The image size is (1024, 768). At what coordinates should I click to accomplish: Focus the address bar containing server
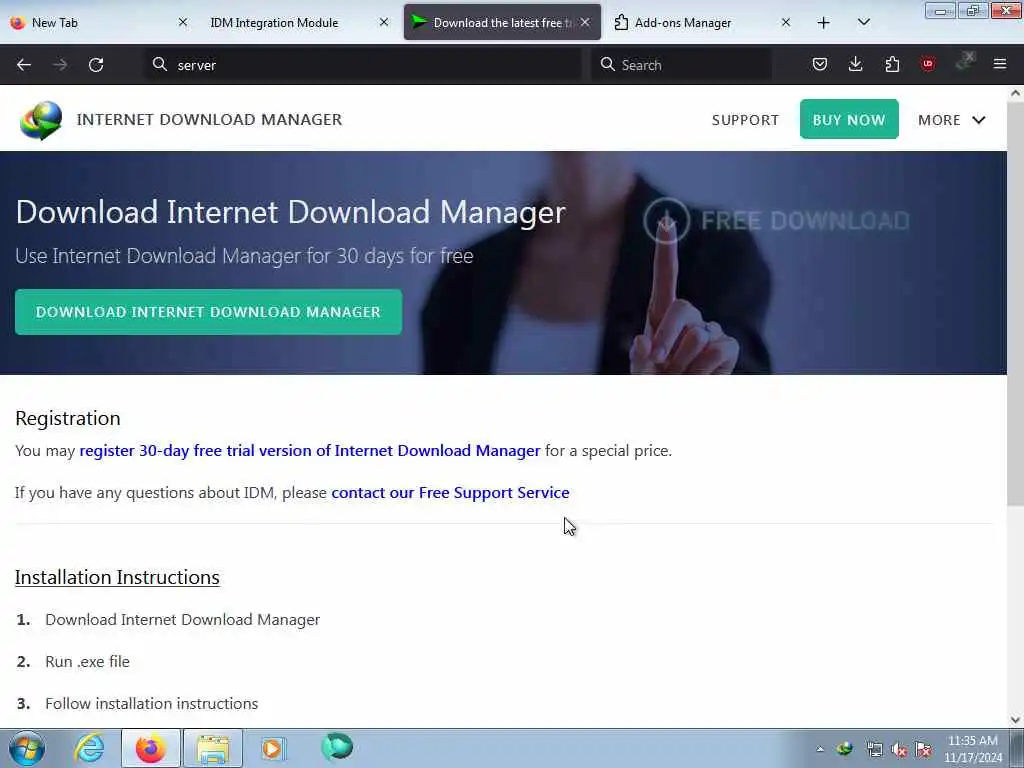[362, 65]
